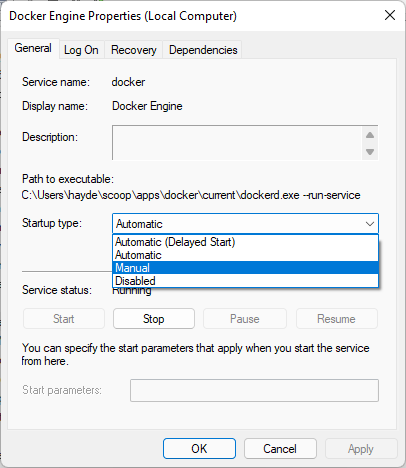Pick Manual startup type
The height and width of the screenshot is (468, 406).
coord(245,268)
